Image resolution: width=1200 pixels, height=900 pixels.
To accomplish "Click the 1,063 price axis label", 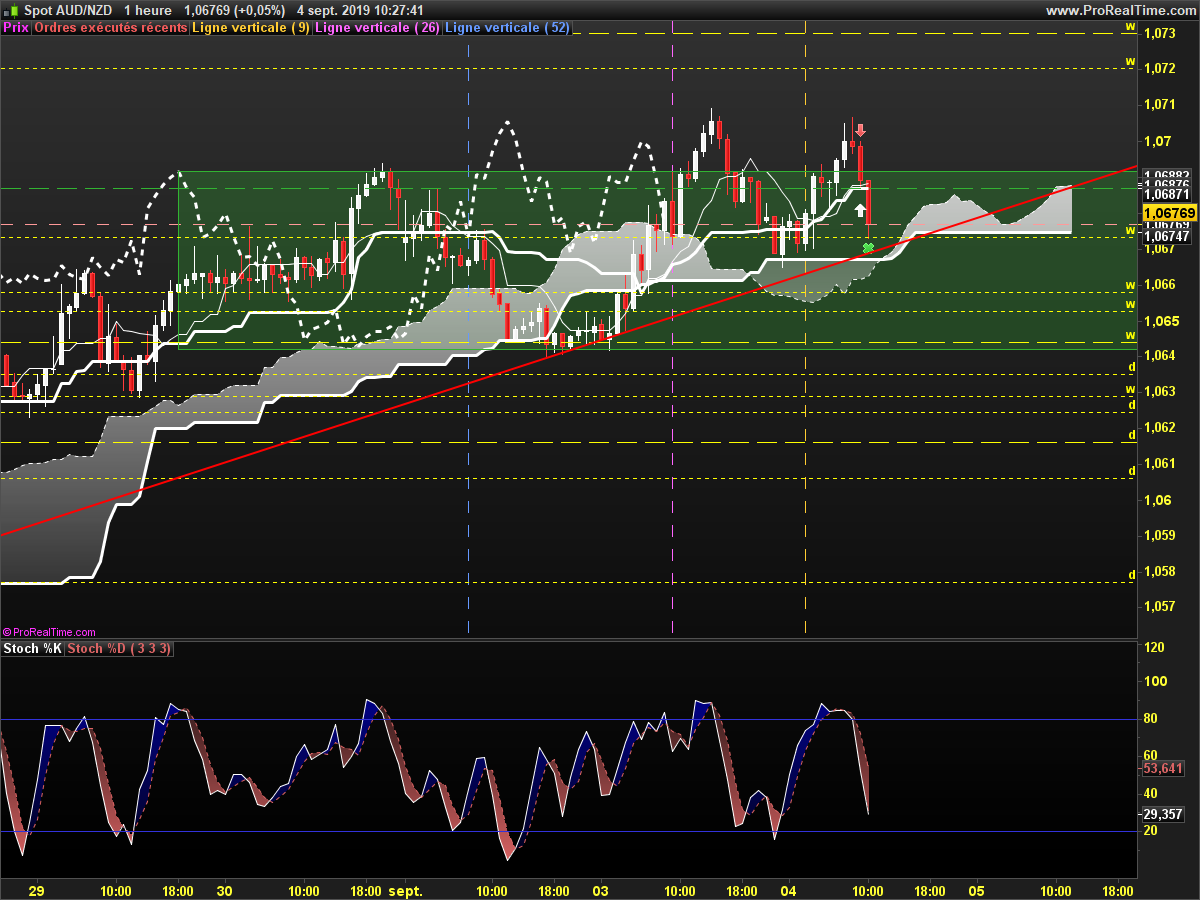I will [x=1160, y=391].
